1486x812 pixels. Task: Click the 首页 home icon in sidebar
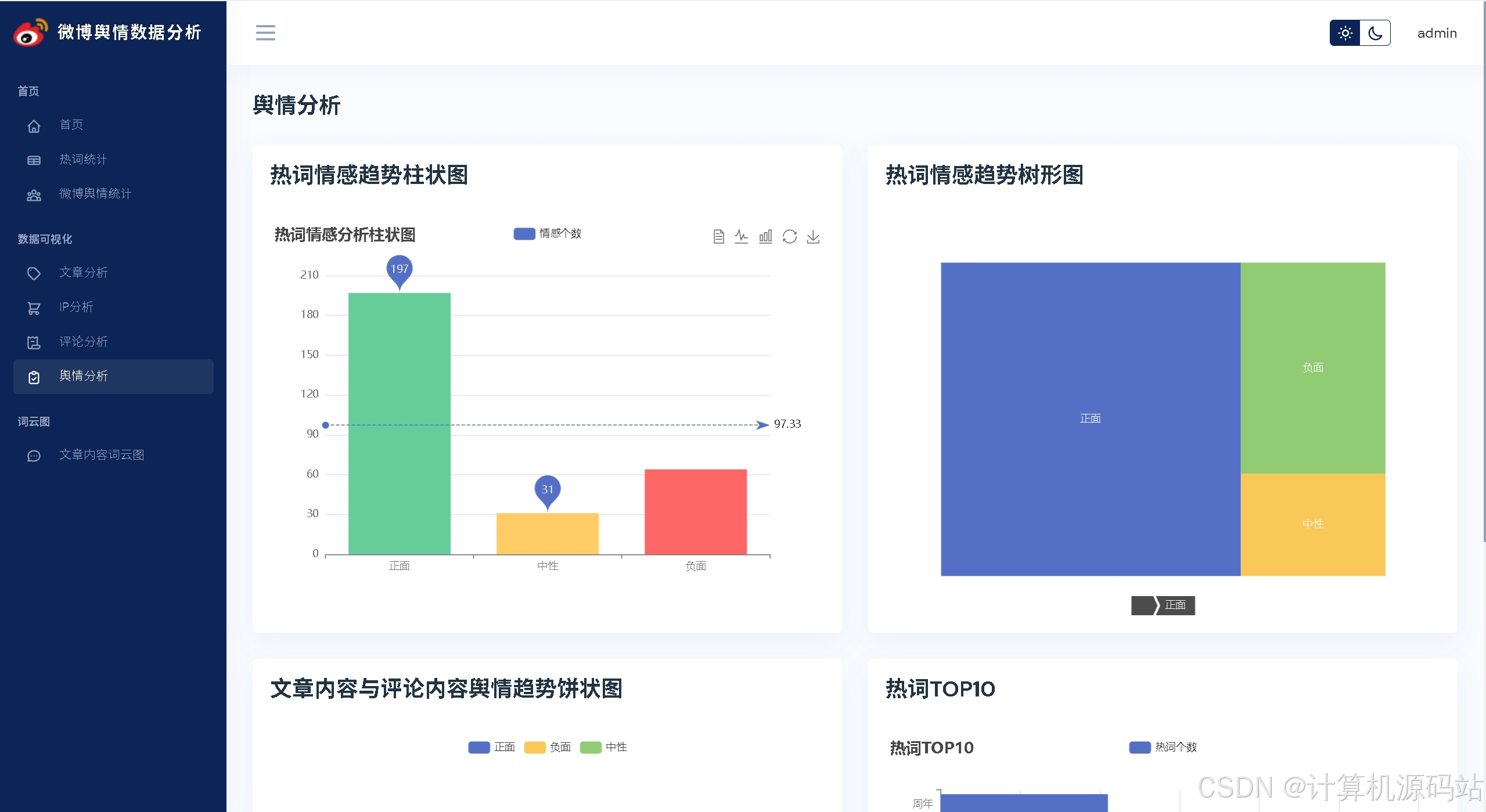coord(34,125)
